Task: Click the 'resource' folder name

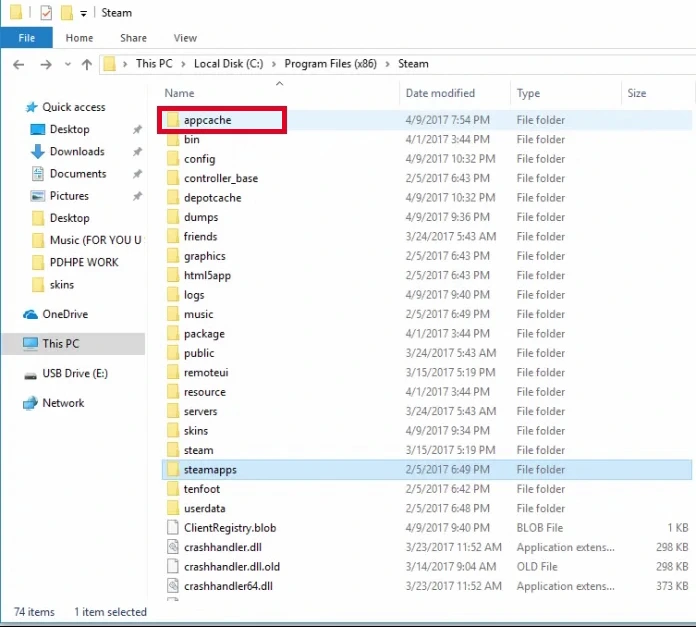Action: pyautogui.click(x=205, y=392)
